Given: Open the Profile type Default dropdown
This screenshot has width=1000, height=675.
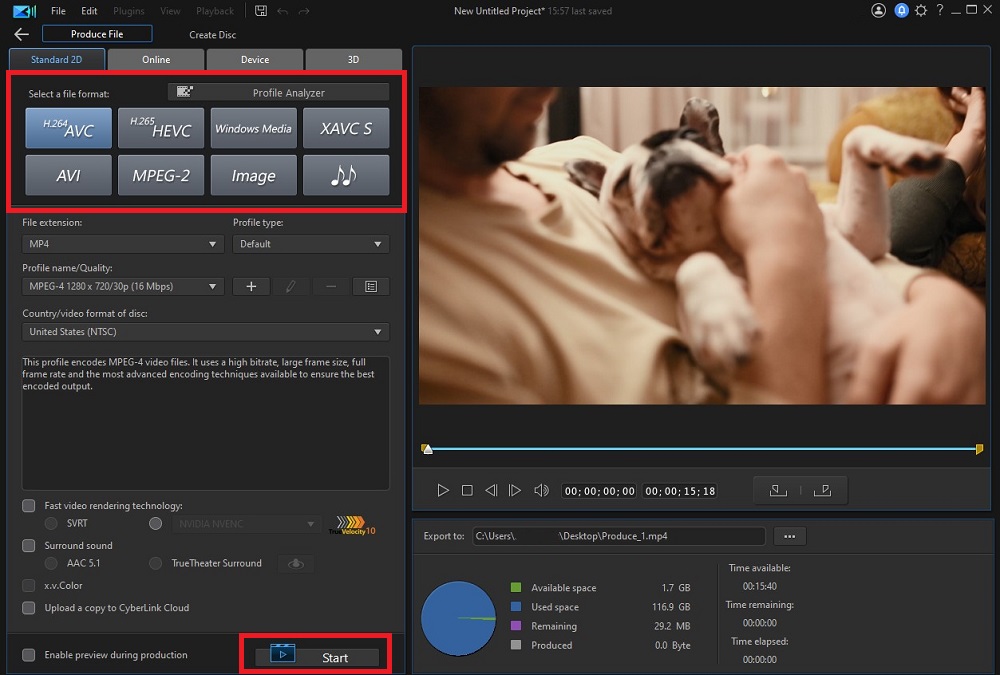Looking at the screenshot, I should coord(310,243).
